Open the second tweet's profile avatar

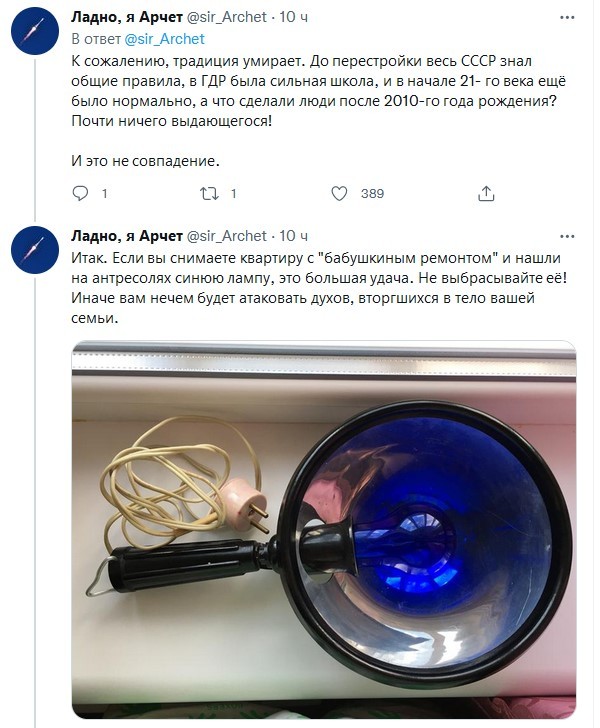coord(35,250)
